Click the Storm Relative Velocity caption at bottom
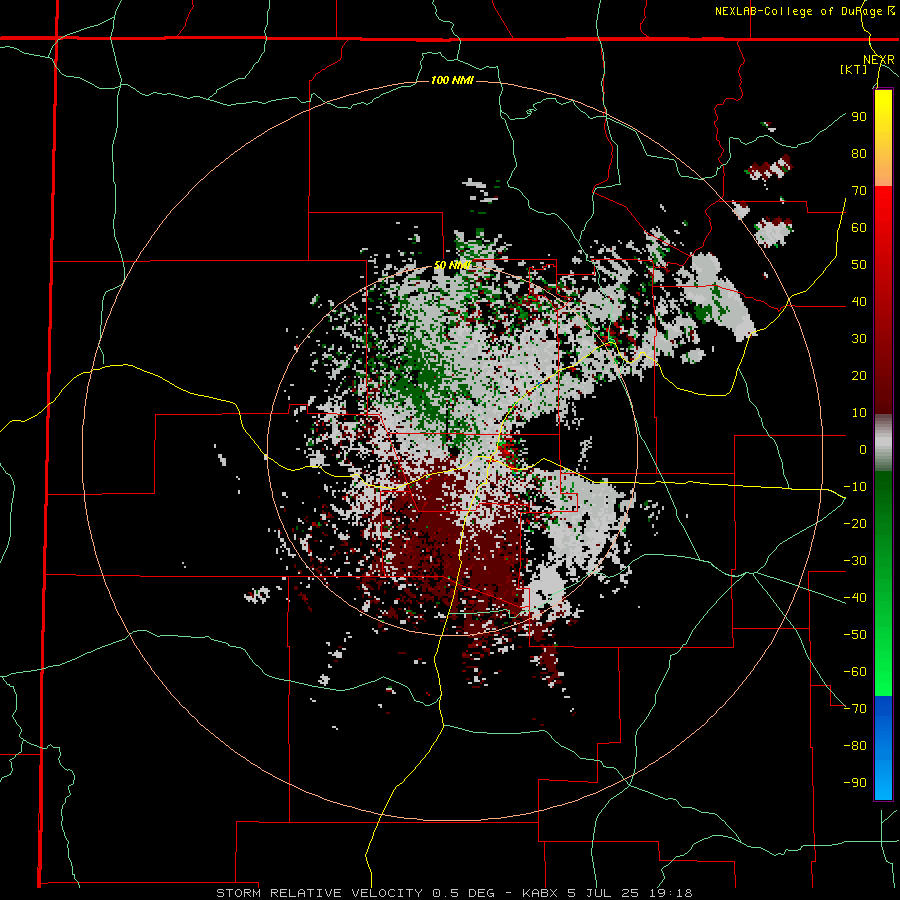 tap(454, 893)
